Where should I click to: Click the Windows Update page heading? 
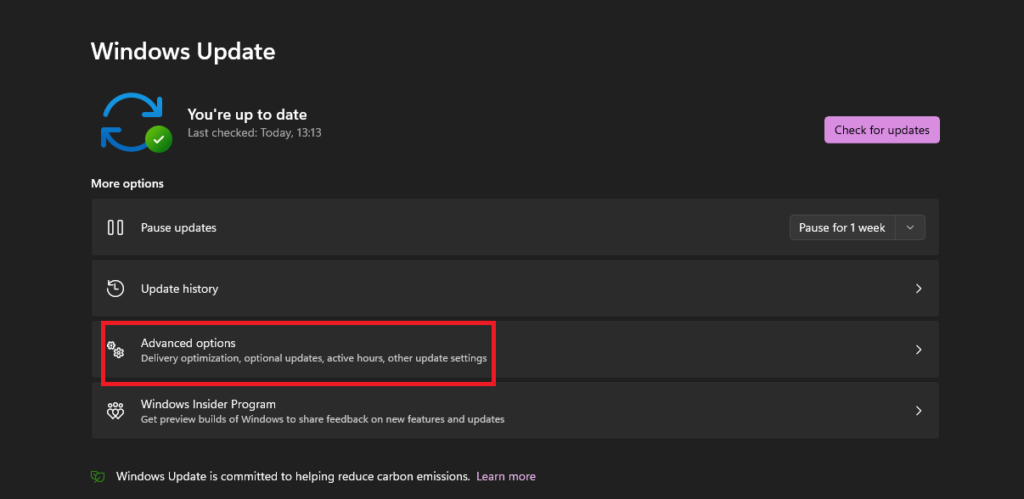click(183, 51)
